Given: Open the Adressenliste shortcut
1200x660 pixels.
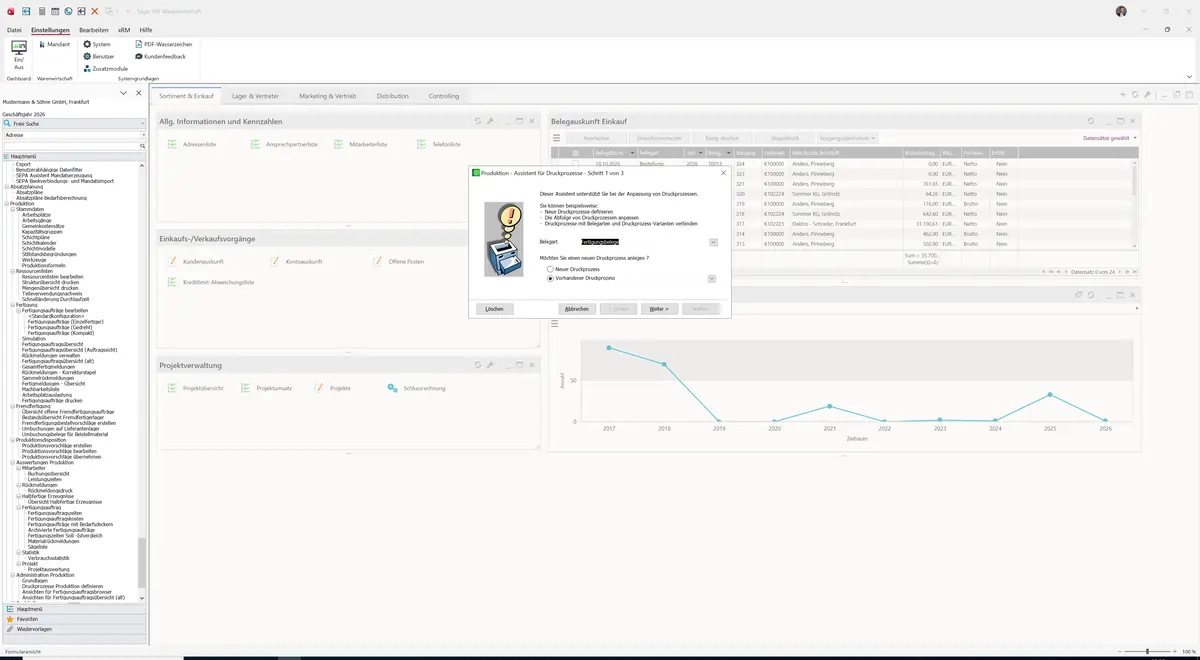Looking at the screenshot, I should (x=192, y=144).
